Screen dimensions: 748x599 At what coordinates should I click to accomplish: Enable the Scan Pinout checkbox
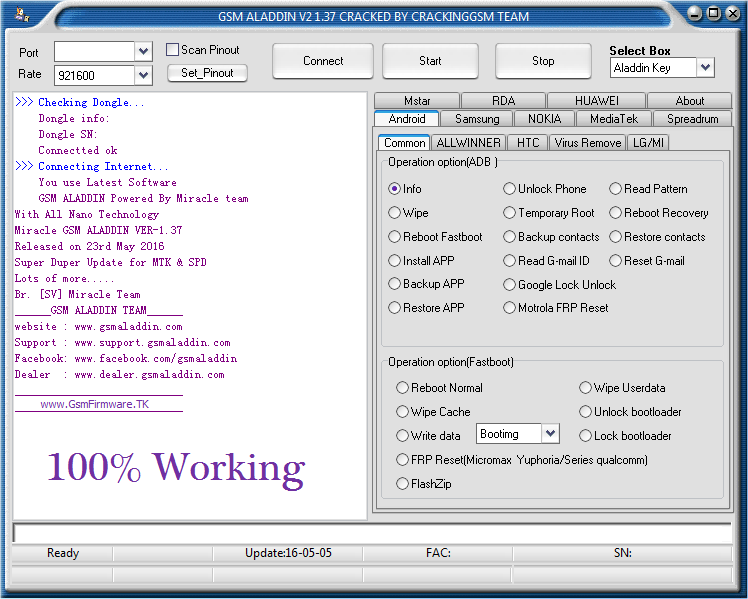pos(172,50)
